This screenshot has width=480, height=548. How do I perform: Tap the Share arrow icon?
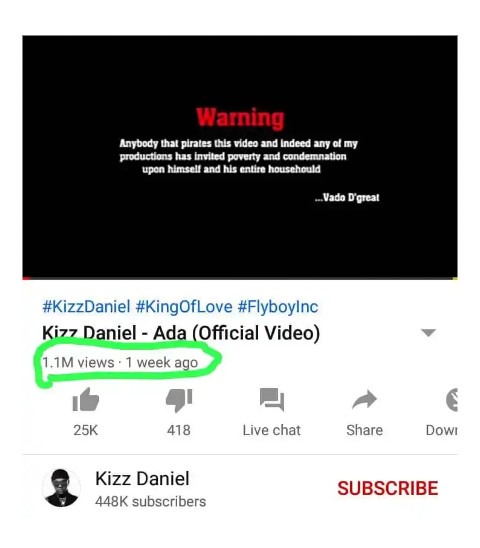[x=364, y=399]
